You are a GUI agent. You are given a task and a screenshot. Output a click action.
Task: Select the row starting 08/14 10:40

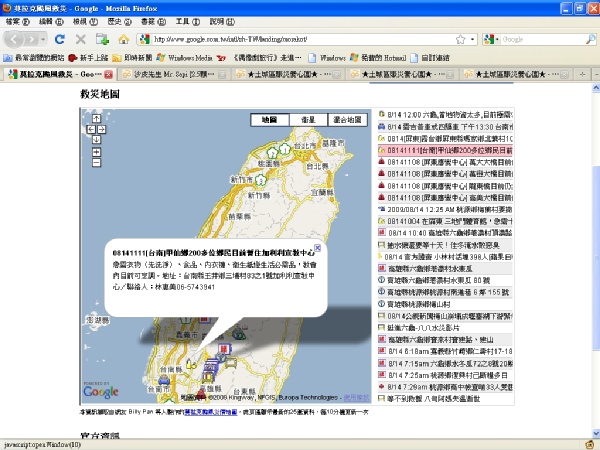(x=445, y=233)
